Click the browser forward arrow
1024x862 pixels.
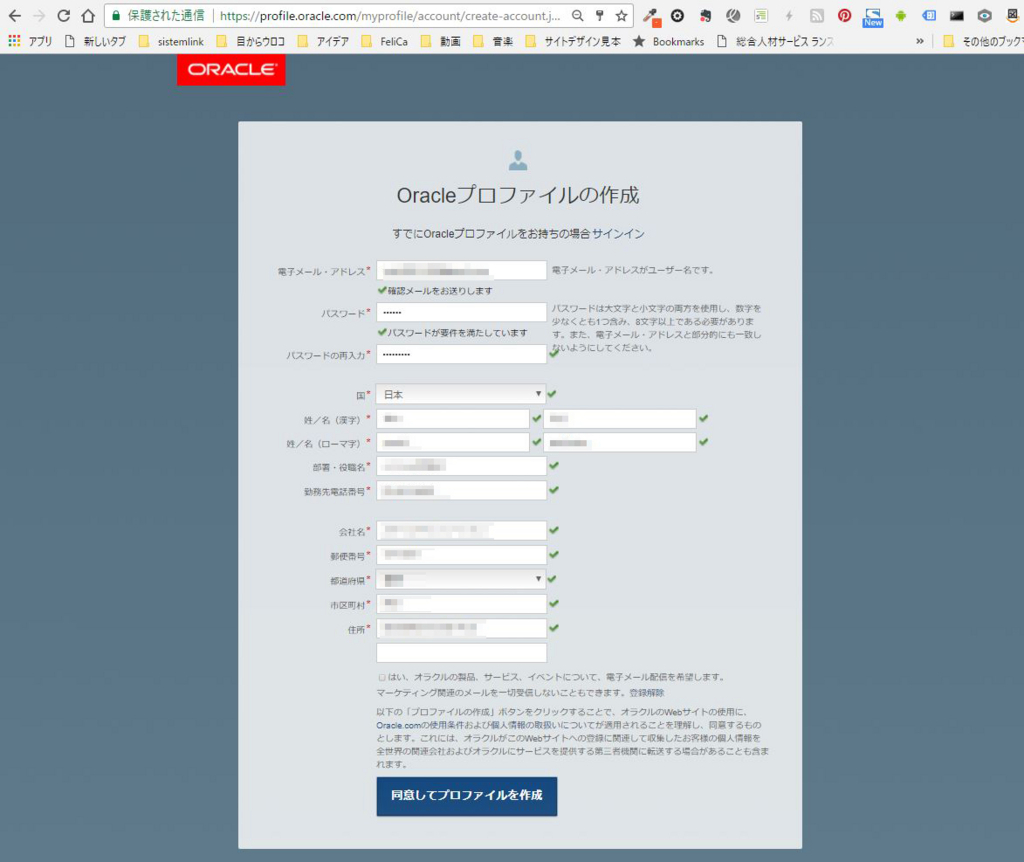pos(39,16)
